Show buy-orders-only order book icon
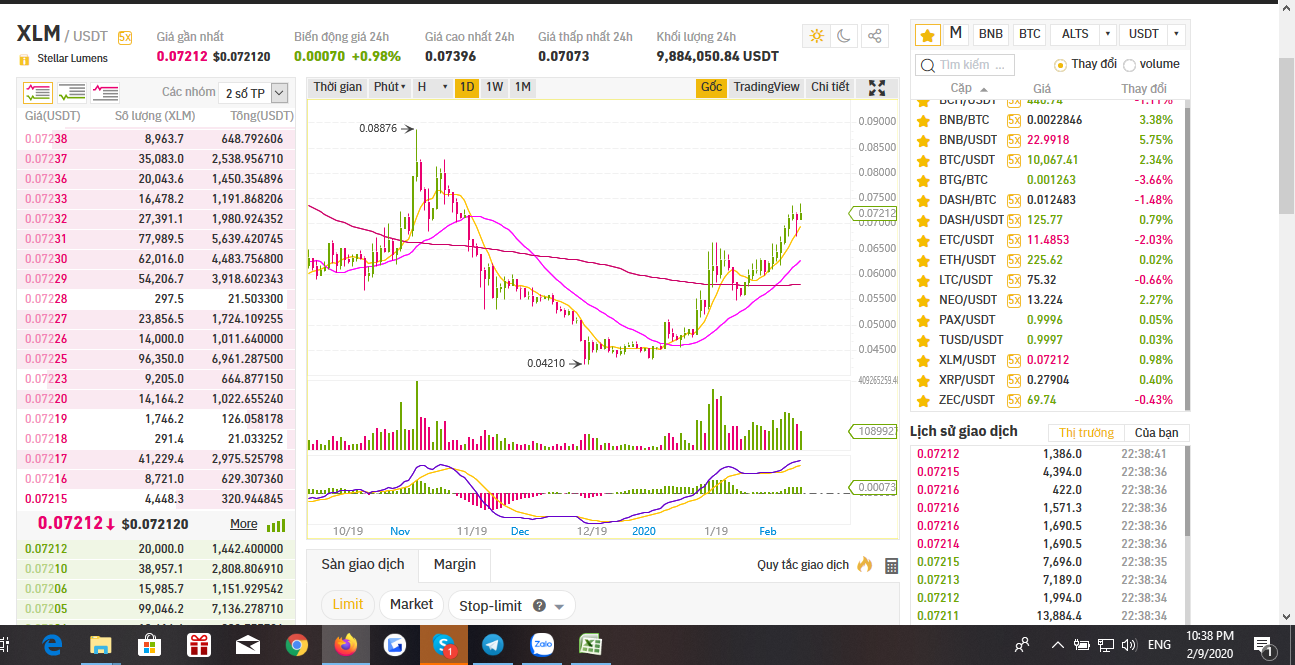1295x665 pixels. [72, 92]
